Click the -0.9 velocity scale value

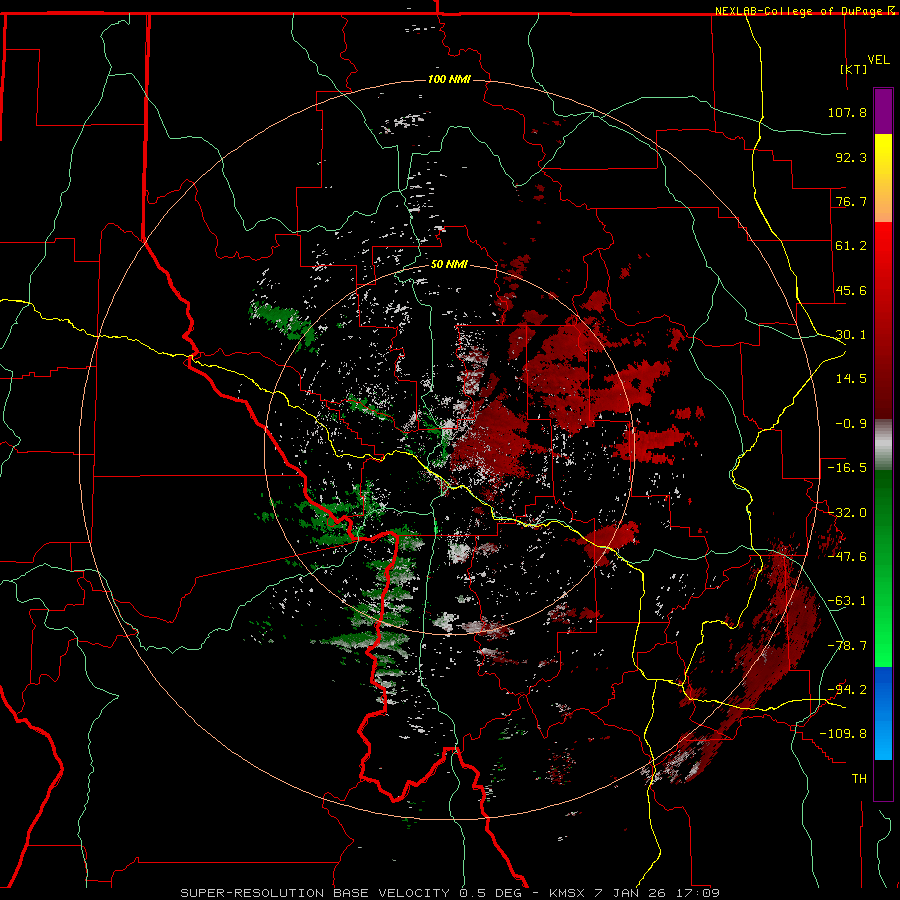click(x=851, y=424)
